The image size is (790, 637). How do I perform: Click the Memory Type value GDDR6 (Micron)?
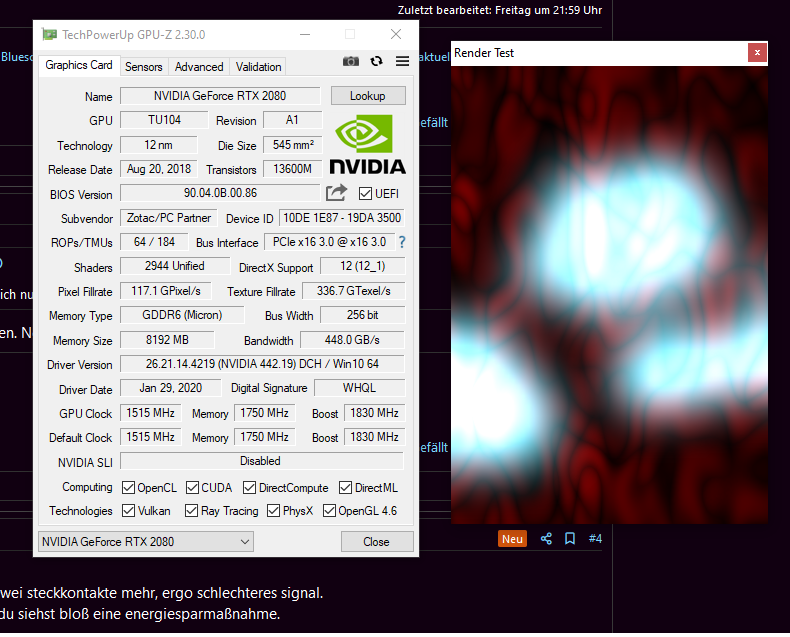point(182,315)
